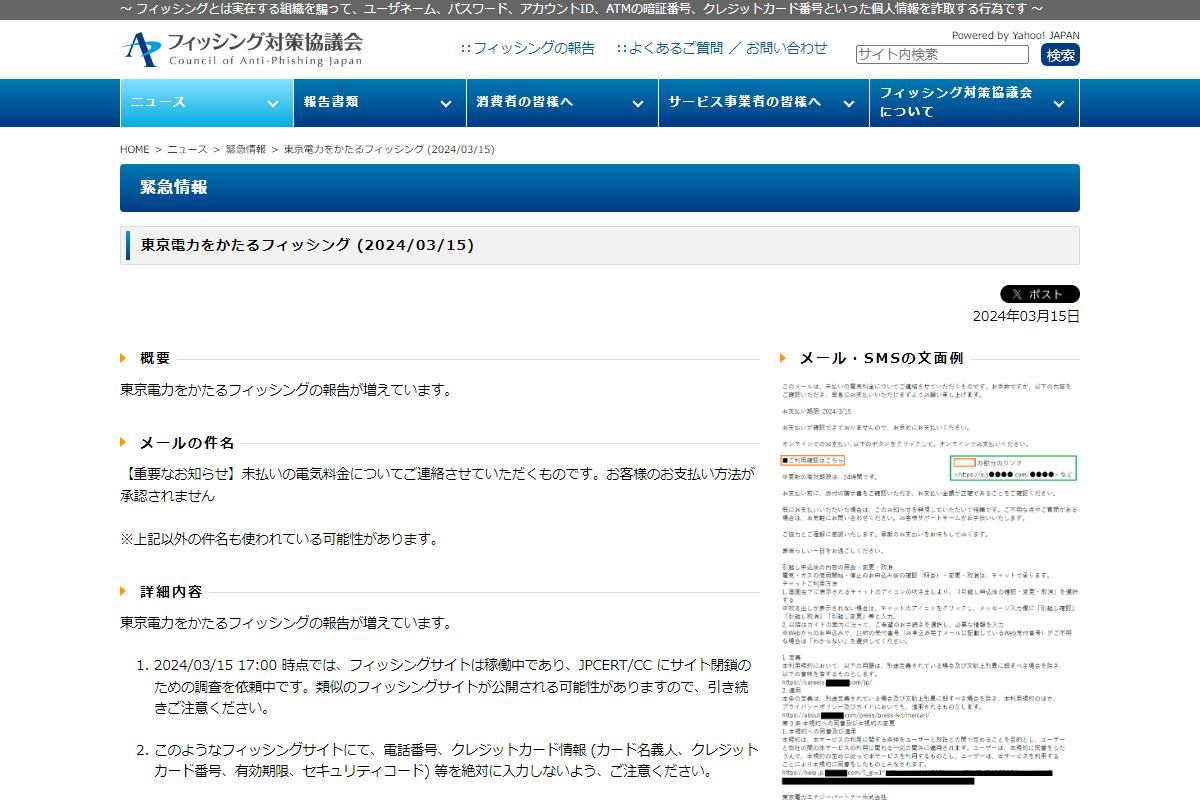Click the 緊急情報 blue banner heading

(x=600, y=188)
